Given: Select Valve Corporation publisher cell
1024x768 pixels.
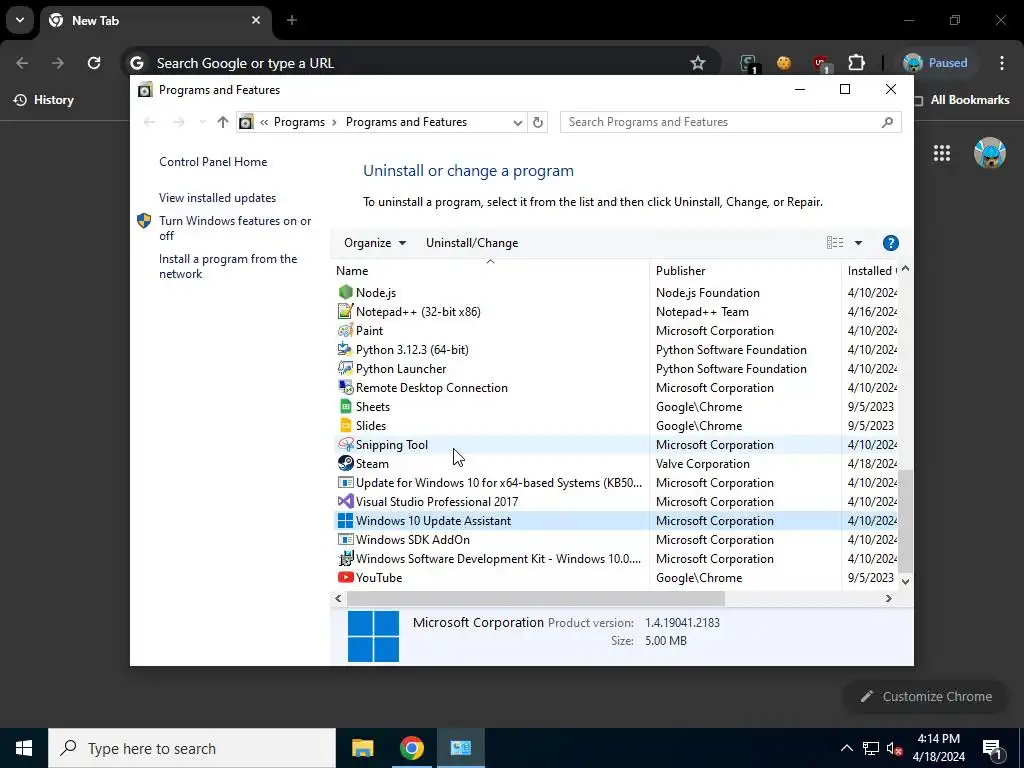Looking at the screenshot, I should [703, 464].
